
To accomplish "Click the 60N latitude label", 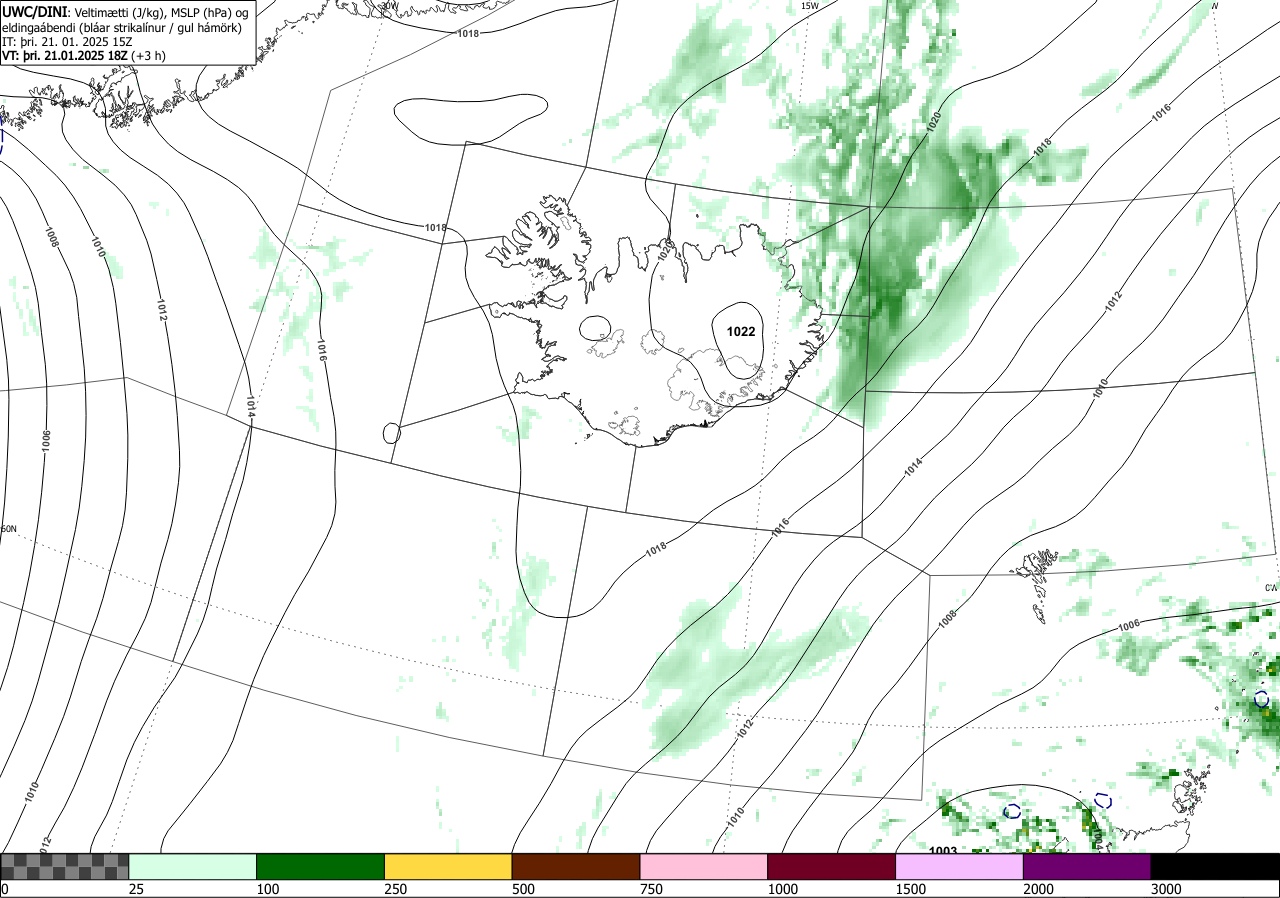I will coord(9,529).
